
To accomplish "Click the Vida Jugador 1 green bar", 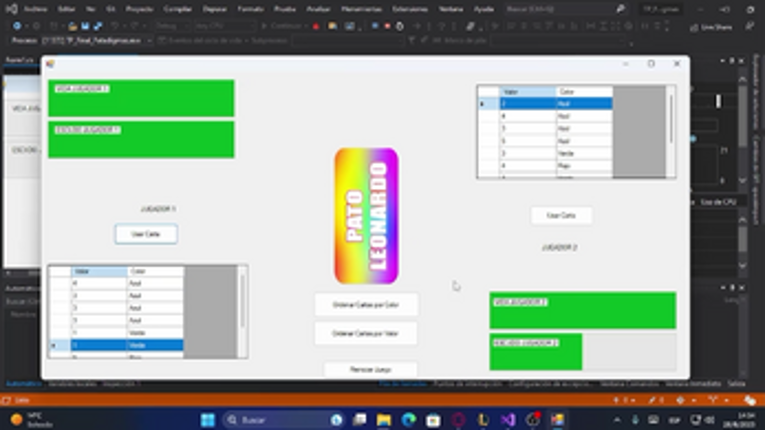I will coord(141,98).
